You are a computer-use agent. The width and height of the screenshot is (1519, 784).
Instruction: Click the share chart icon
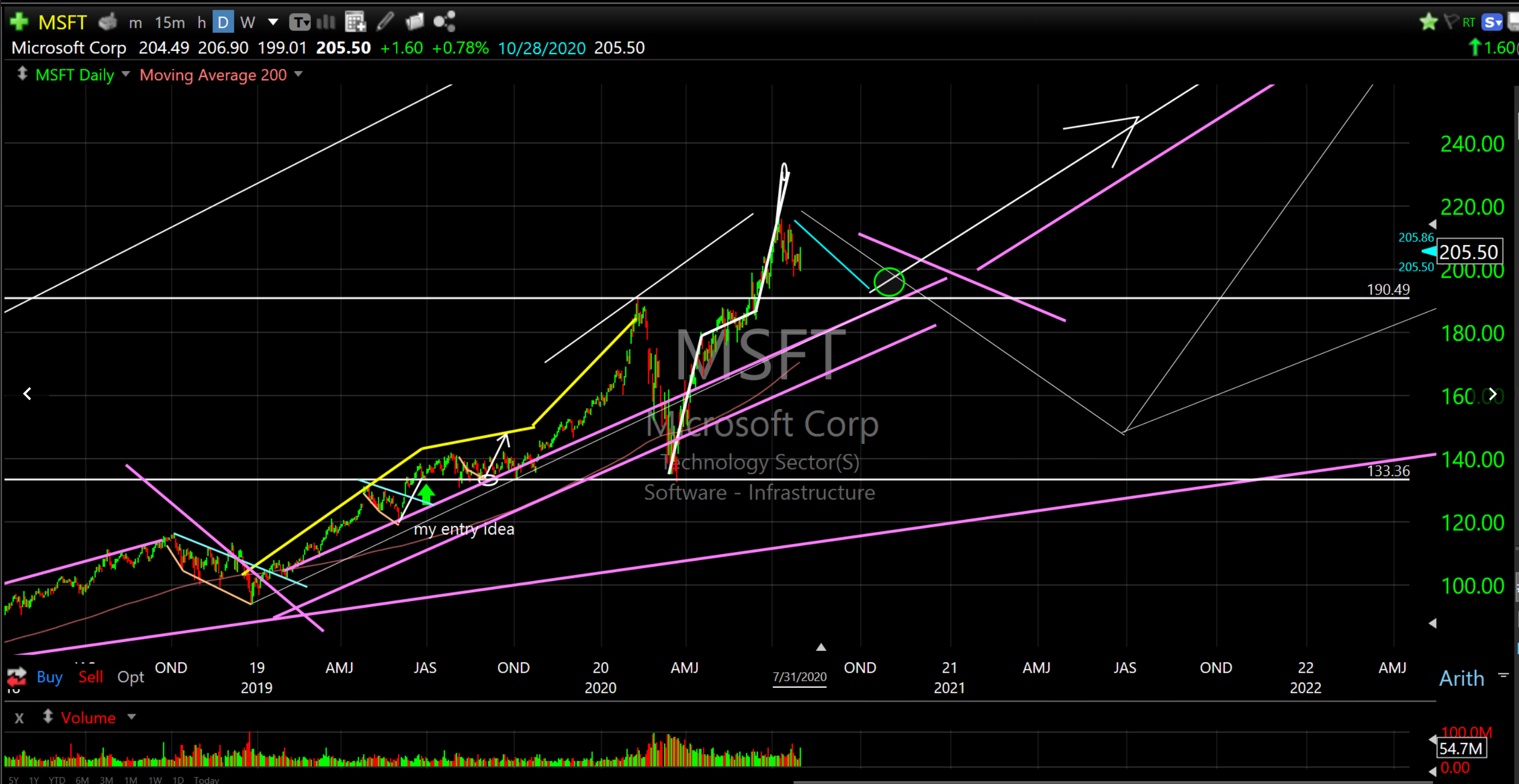[x=444, y=22]
